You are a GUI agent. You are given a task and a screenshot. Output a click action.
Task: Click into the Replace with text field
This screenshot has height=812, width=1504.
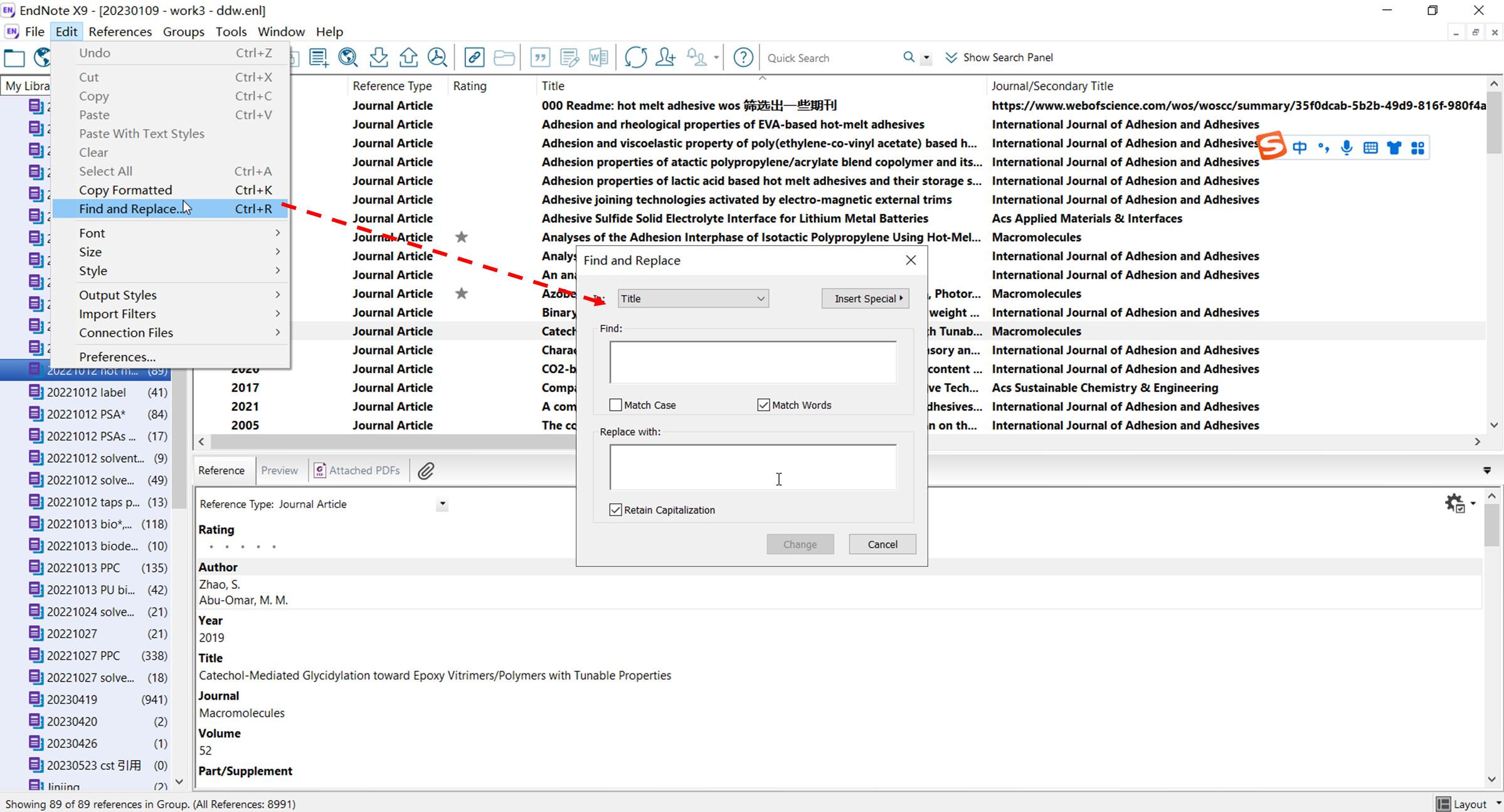pos(753,467)
